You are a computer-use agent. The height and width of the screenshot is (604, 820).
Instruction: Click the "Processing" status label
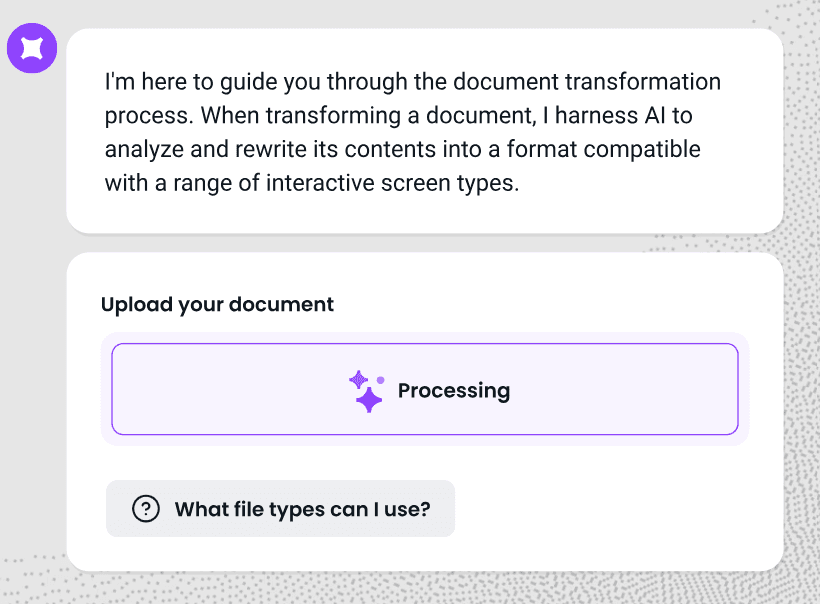point(454,391)
